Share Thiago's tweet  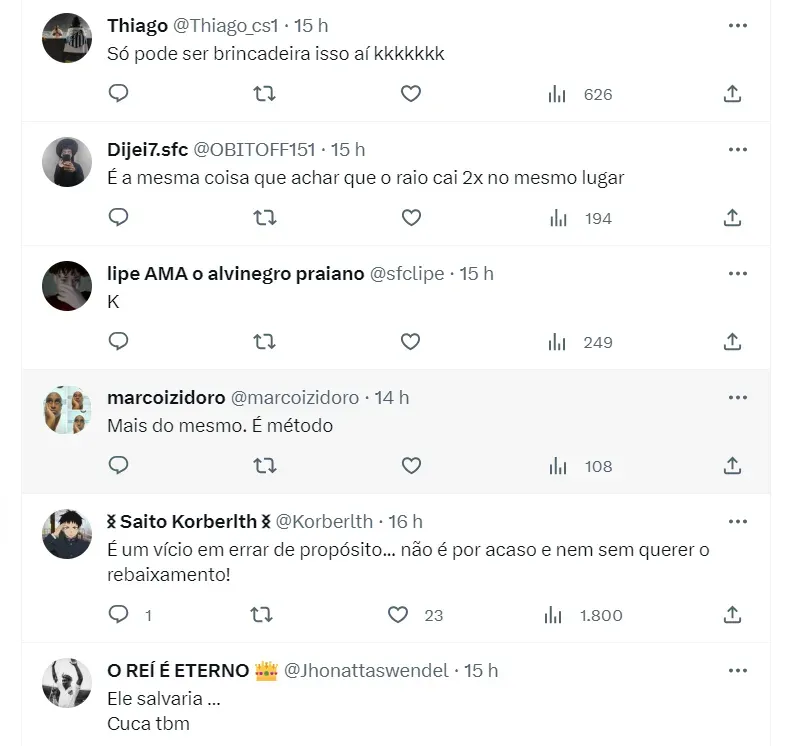pos(732,94)
